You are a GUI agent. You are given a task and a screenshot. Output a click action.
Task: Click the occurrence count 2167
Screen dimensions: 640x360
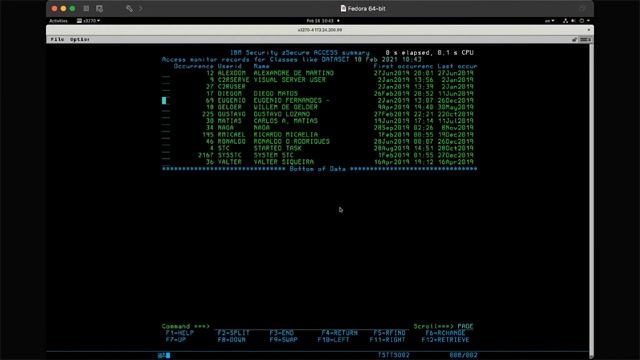click(206, 155)
